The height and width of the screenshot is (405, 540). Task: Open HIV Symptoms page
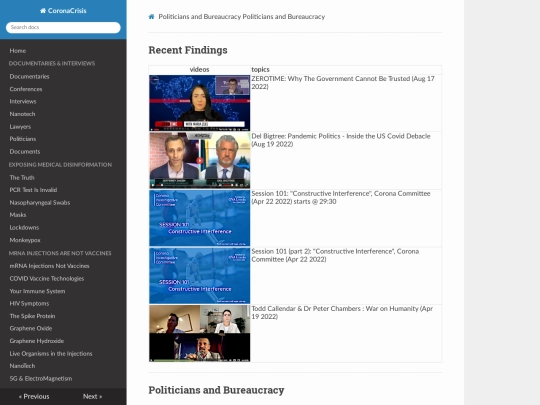(x=29, y=303)
